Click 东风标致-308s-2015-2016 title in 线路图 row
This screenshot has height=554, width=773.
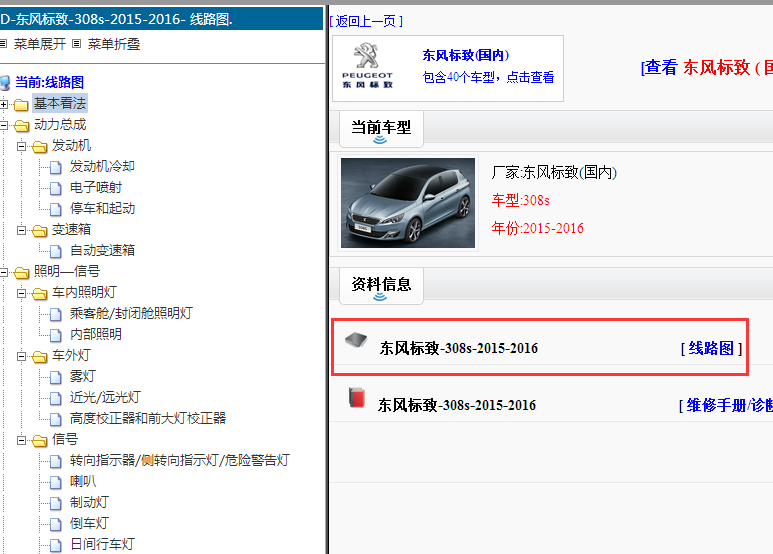[458, 348]
